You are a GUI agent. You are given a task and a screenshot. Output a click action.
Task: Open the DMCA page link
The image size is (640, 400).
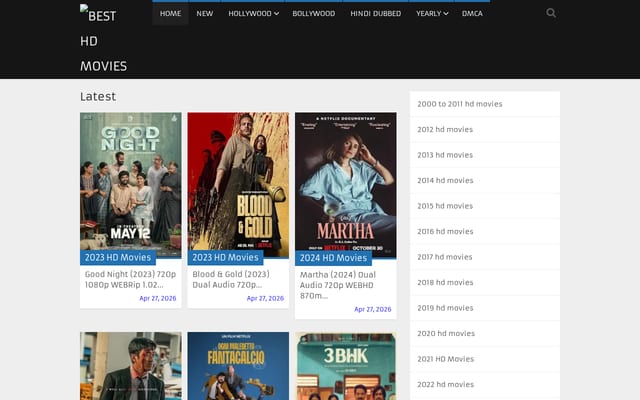(x=472, y=13)
